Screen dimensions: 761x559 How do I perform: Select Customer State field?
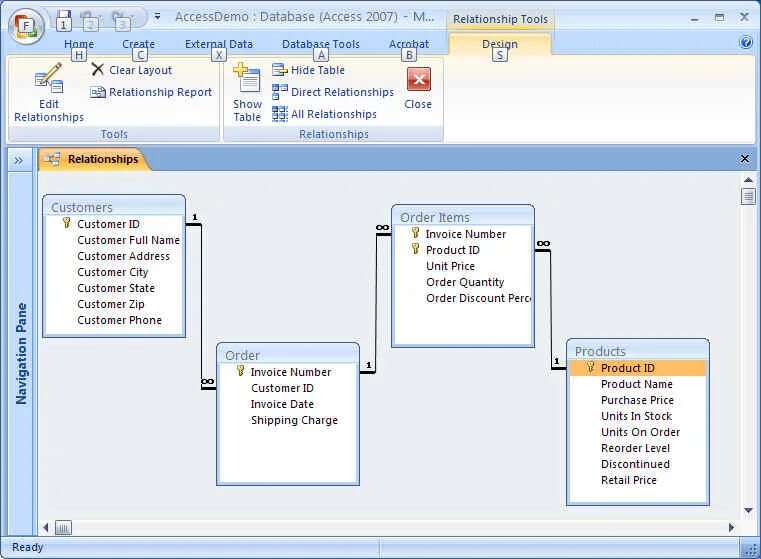(x=114, y=288)
